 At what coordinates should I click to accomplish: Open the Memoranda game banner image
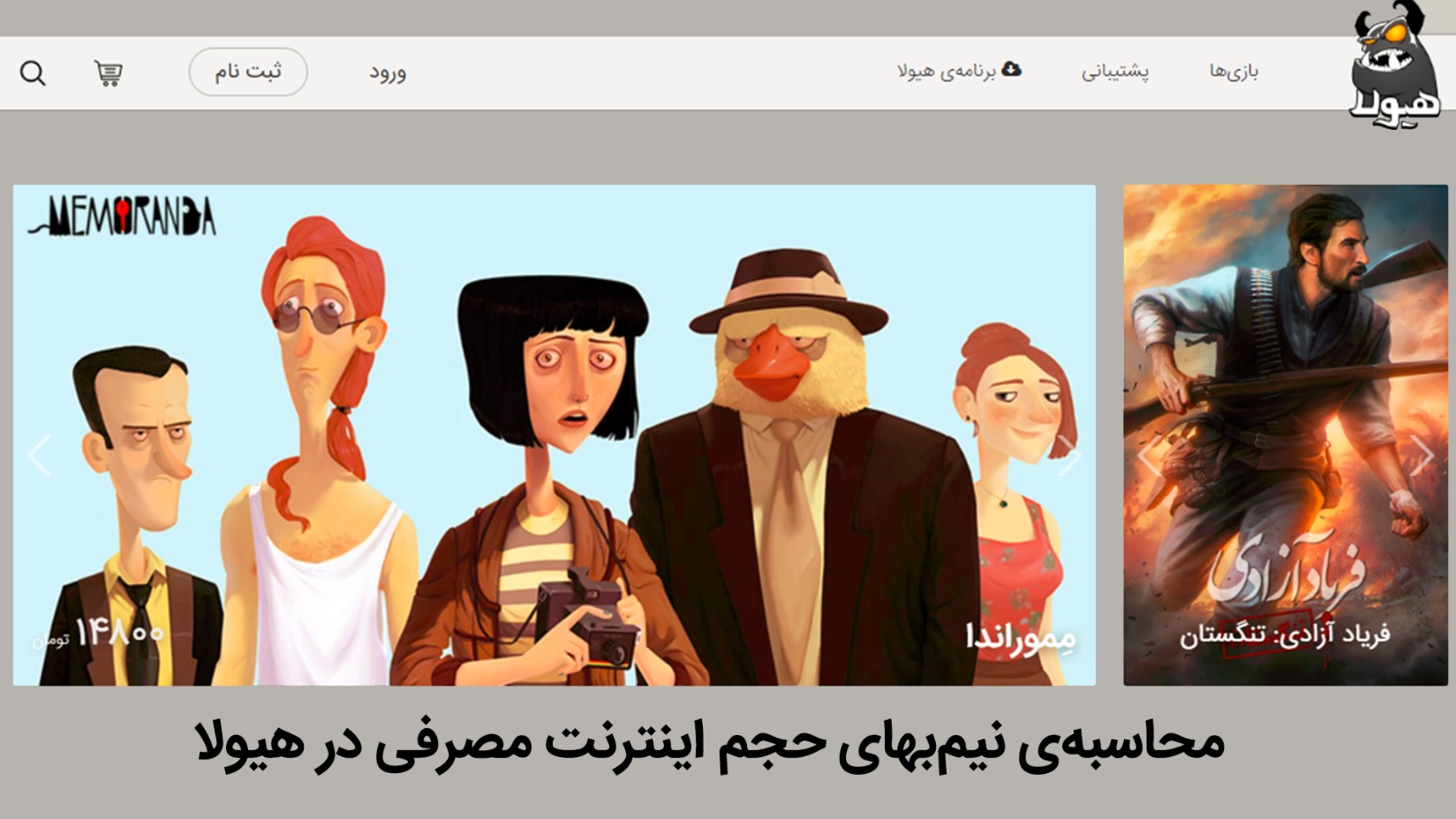click(554, 435)
